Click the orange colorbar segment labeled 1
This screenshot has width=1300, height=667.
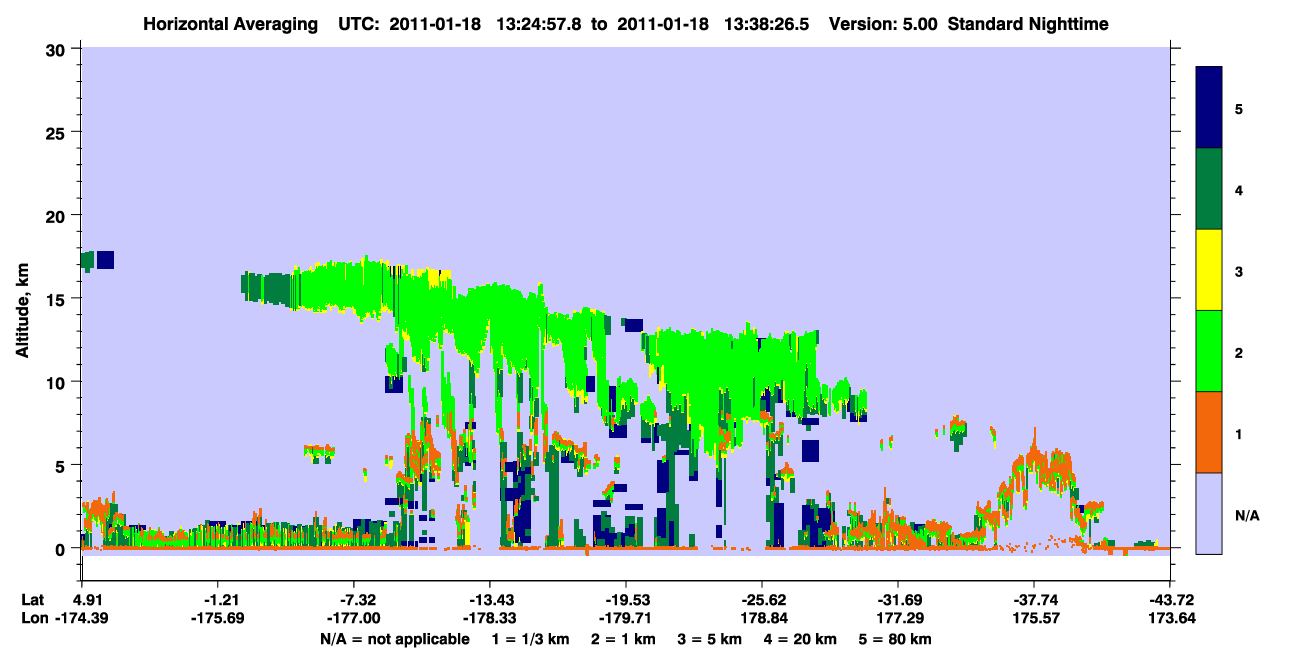(x=1209, y=432)
